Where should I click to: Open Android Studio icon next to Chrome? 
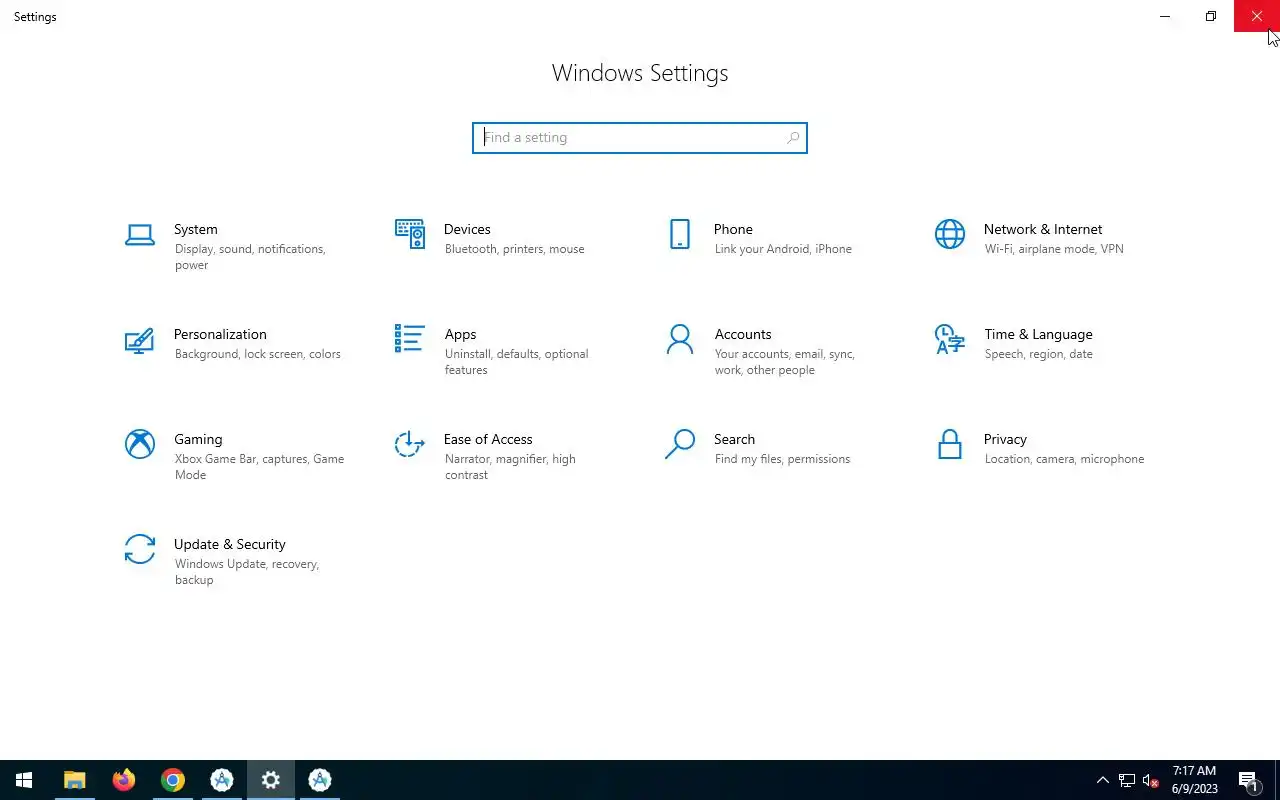tap(221, 780)
